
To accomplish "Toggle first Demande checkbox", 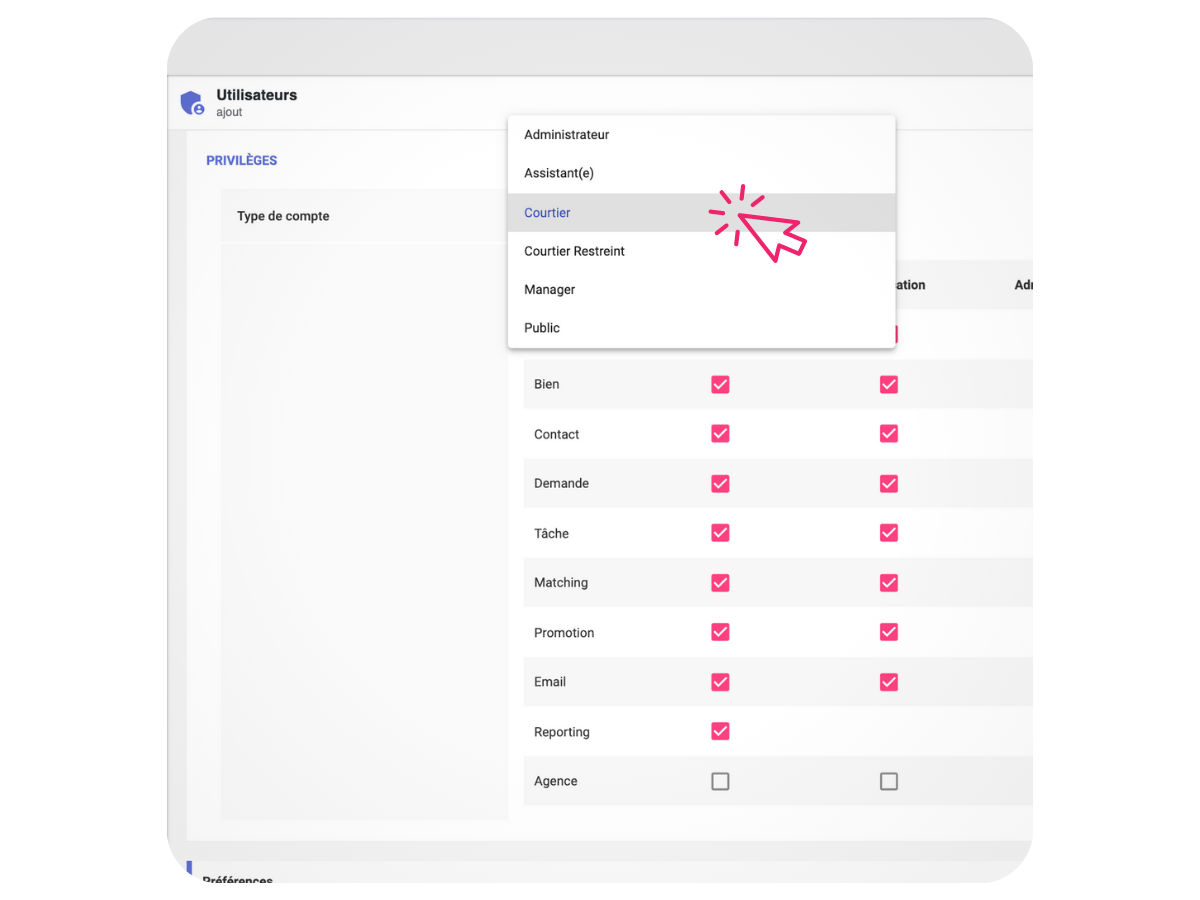I will [720, 483].
